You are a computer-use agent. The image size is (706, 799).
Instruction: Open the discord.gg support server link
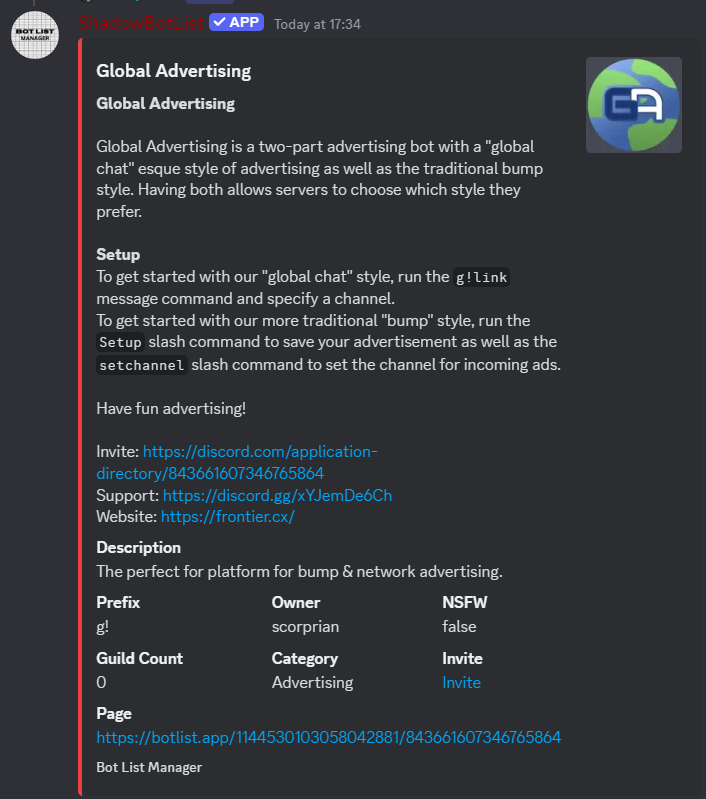click(277, 495)
